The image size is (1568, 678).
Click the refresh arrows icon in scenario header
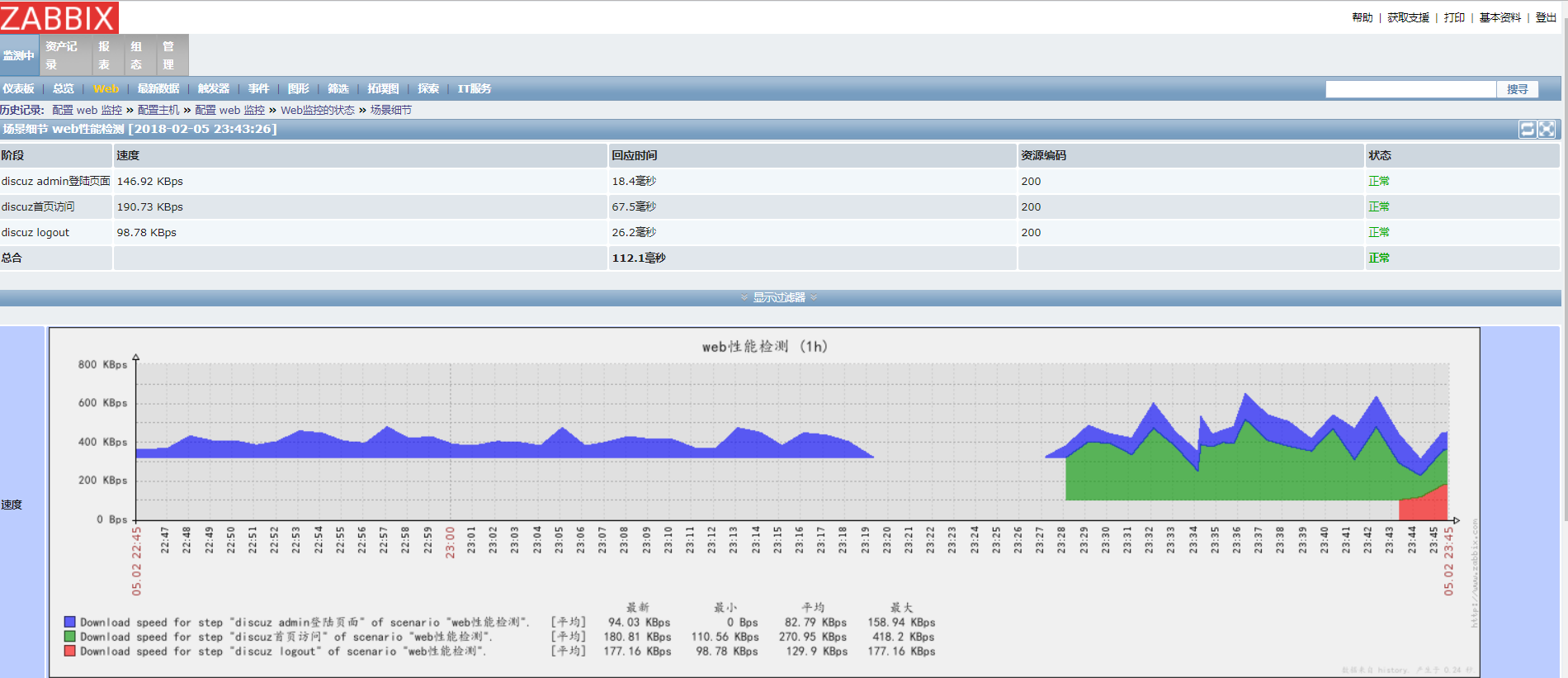point(1528,129)
